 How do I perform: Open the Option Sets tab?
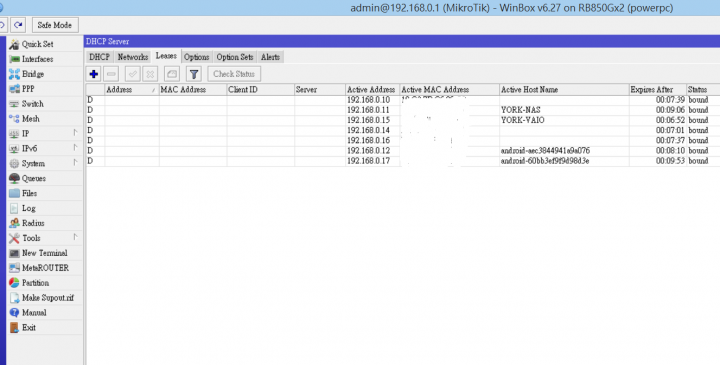pyautogui.click(x=235, y=57)
